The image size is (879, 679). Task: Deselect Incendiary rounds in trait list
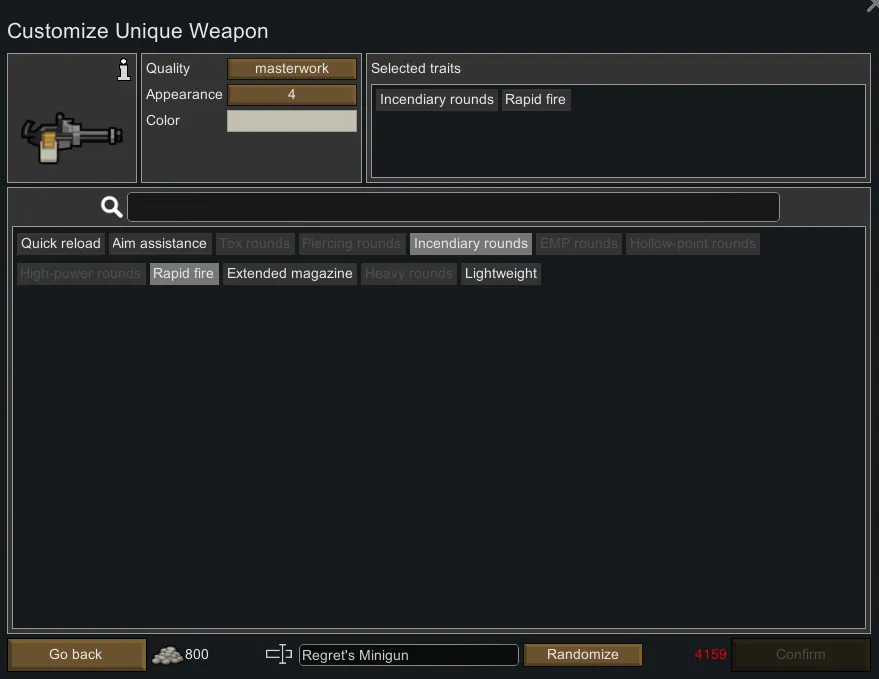tap(471, 243)
